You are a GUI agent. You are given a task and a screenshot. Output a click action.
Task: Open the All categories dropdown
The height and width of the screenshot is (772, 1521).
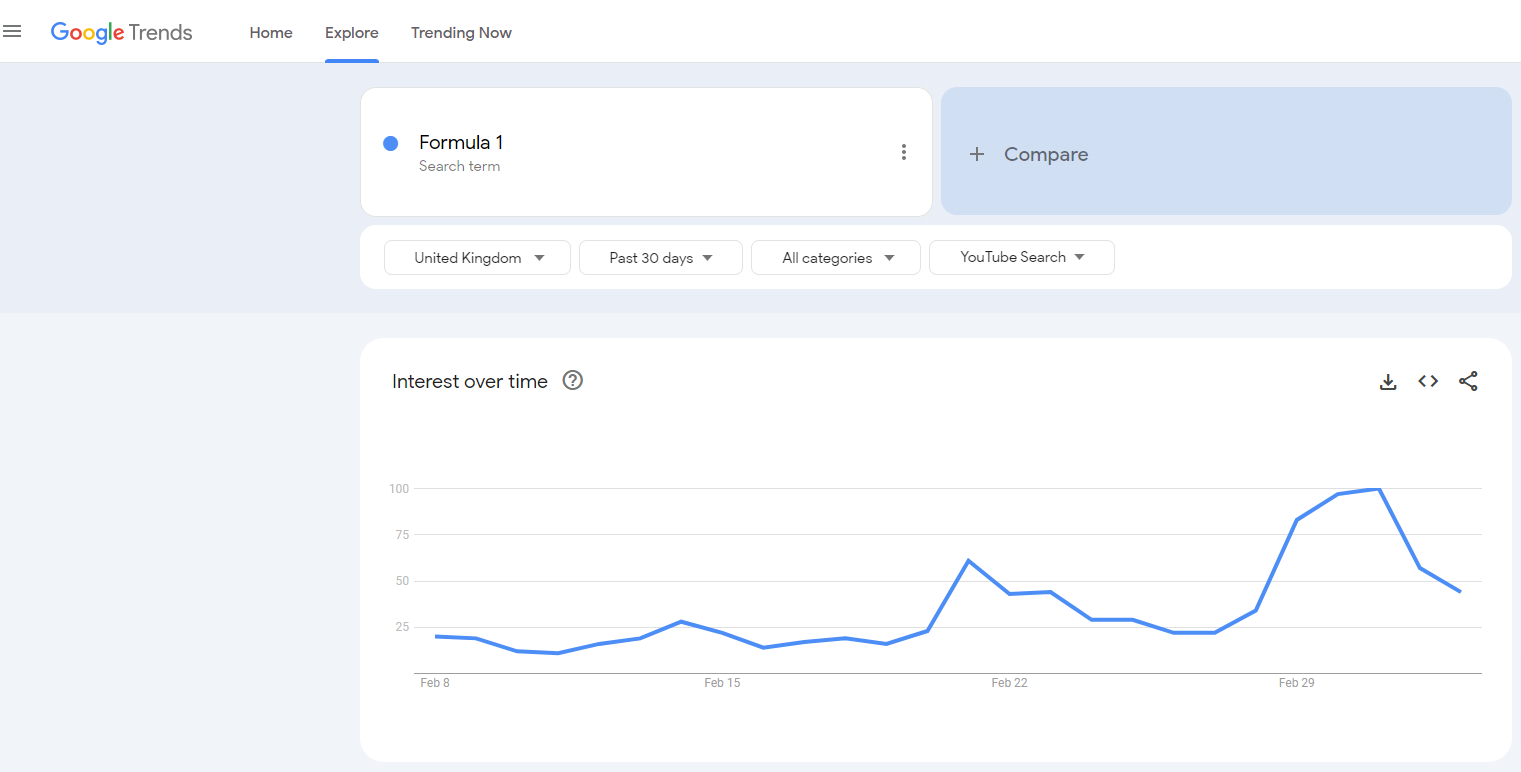coord(835,257)
